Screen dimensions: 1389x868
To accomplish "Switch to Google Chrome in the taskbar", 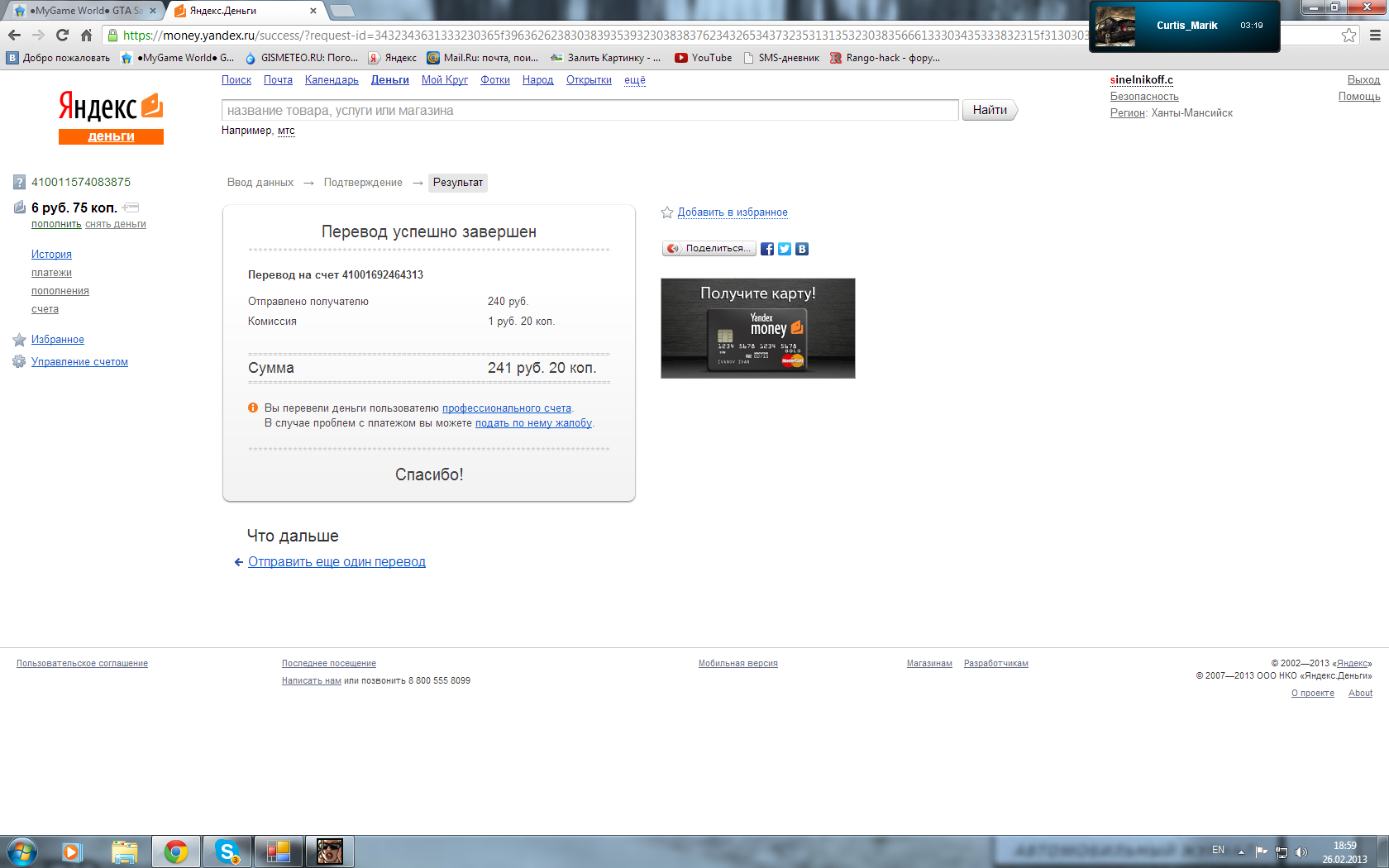I will click(176, 851).
